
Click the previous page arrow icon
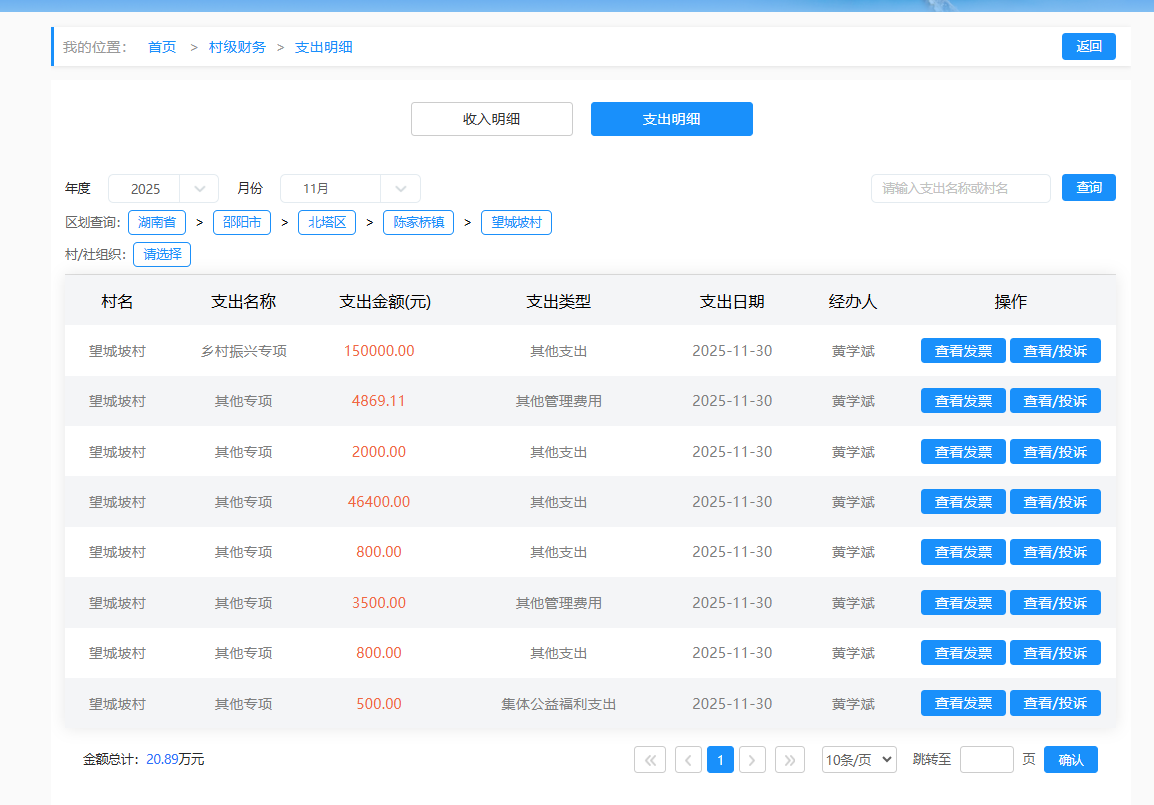[688, 760]
